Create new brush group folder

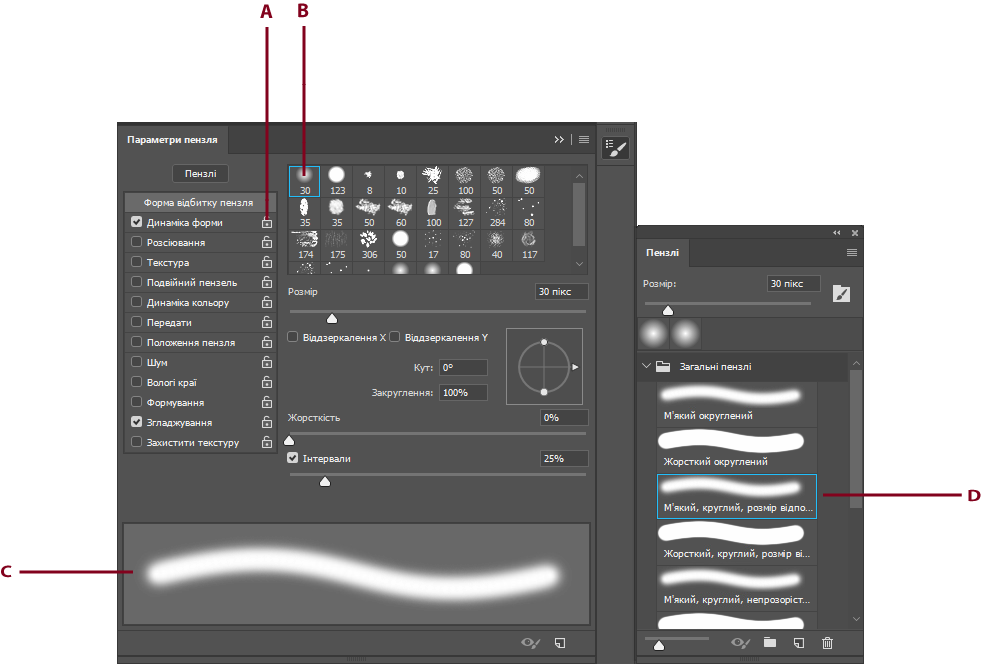(x=770, y=643)
